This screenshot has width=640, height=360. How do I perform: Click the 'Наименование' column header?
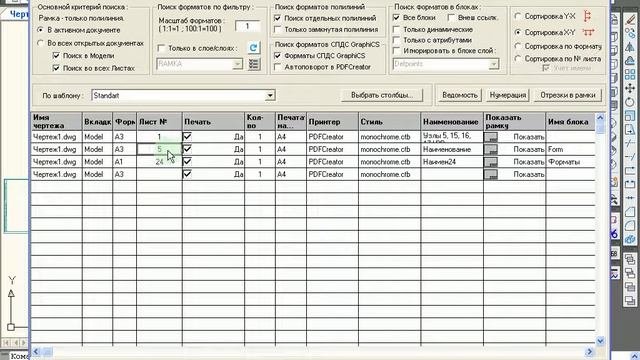[451, 122]
